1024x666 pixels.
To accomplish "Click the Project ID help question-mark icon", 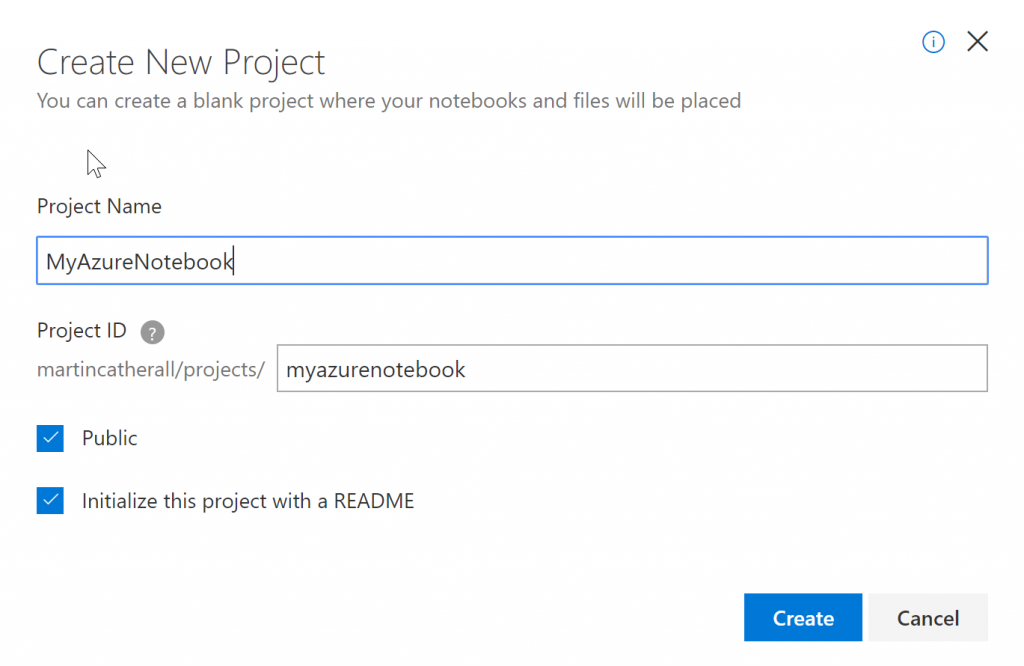I will click(152, 333).
